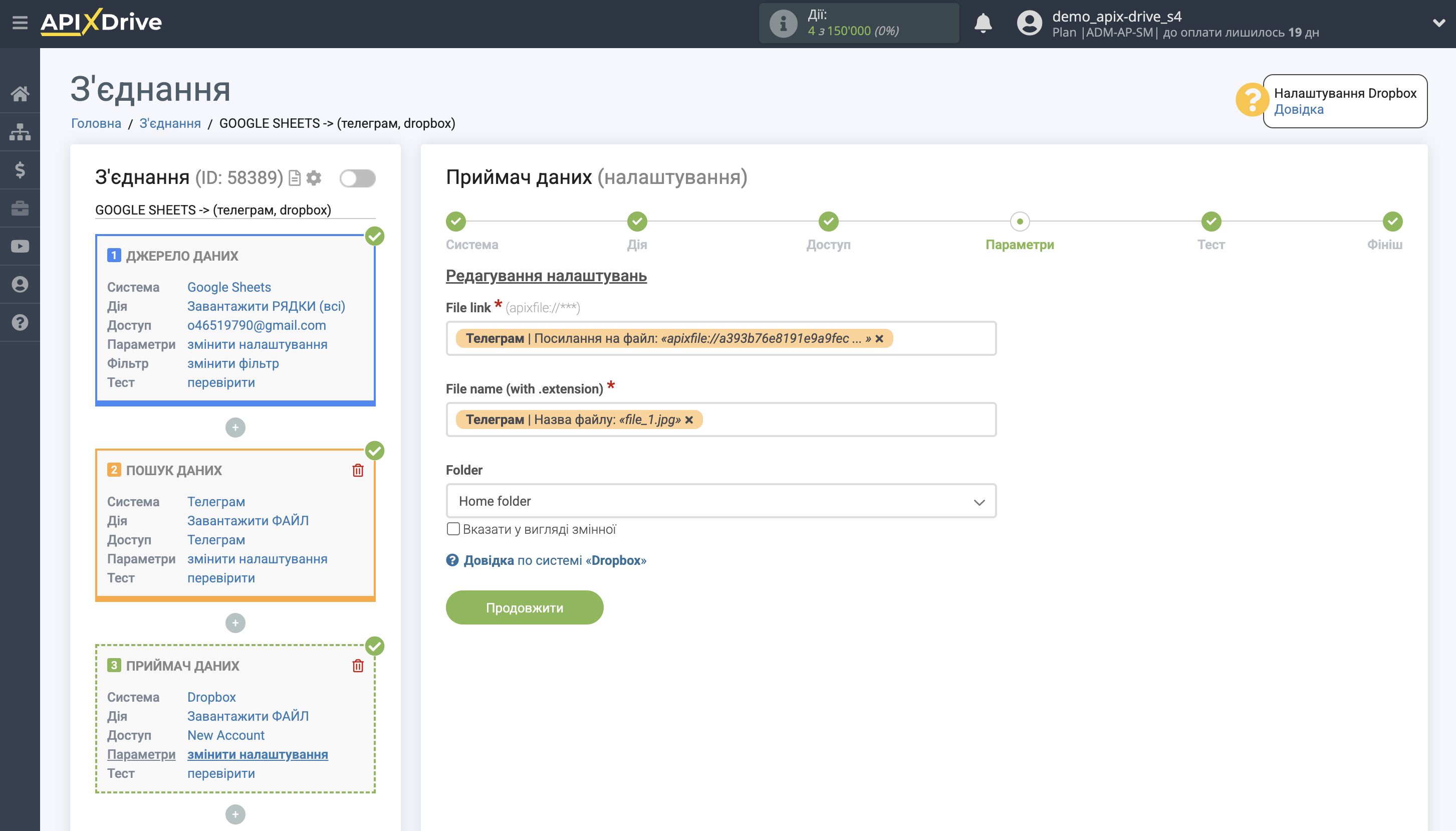Delete step 2 ПОШУК ДАНИХ via trash icon
This screenshot has height=831, width=1456.
click(358, 469)
